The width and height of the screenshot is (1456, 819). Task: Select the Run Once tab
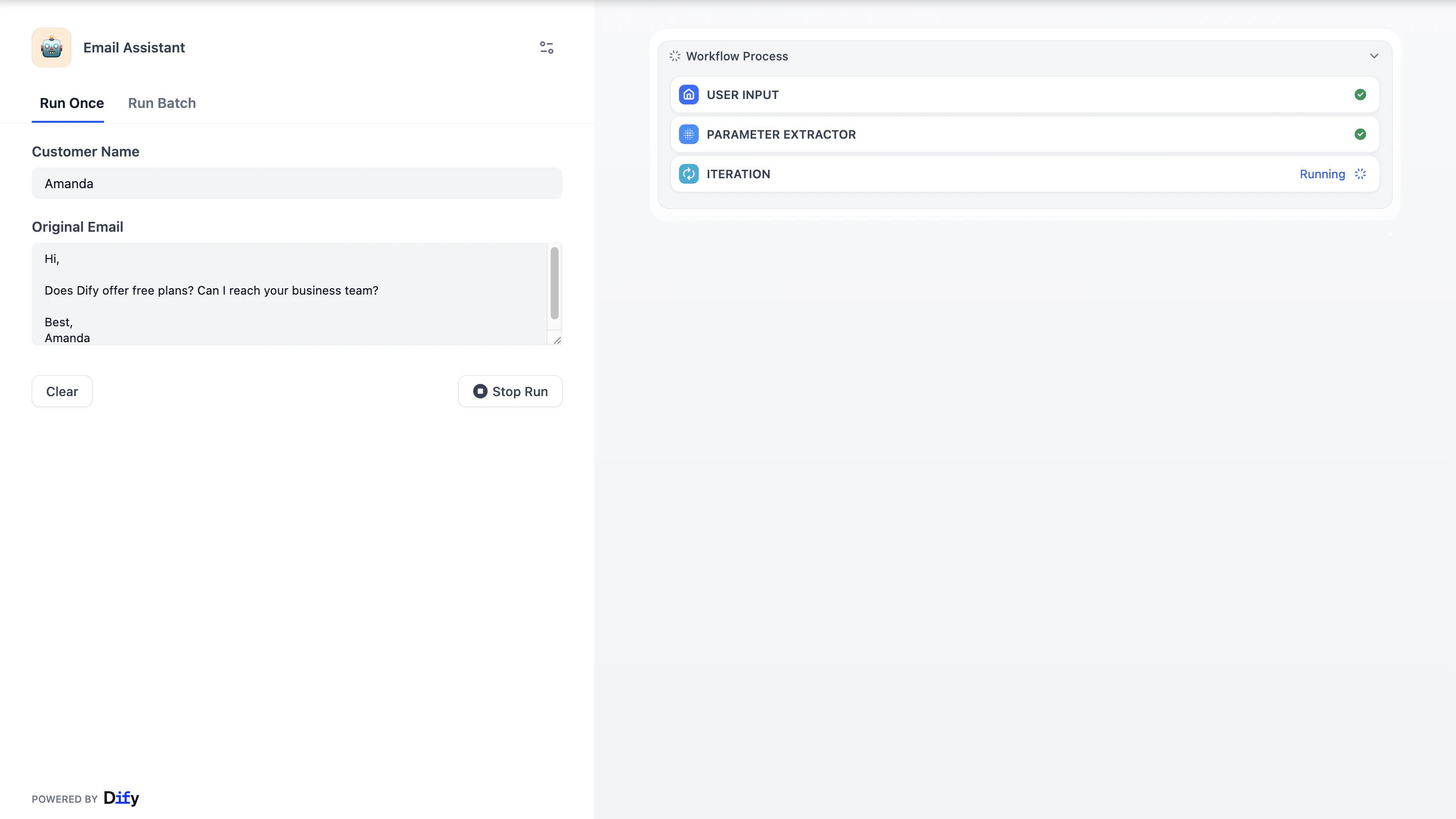[71, 103]
